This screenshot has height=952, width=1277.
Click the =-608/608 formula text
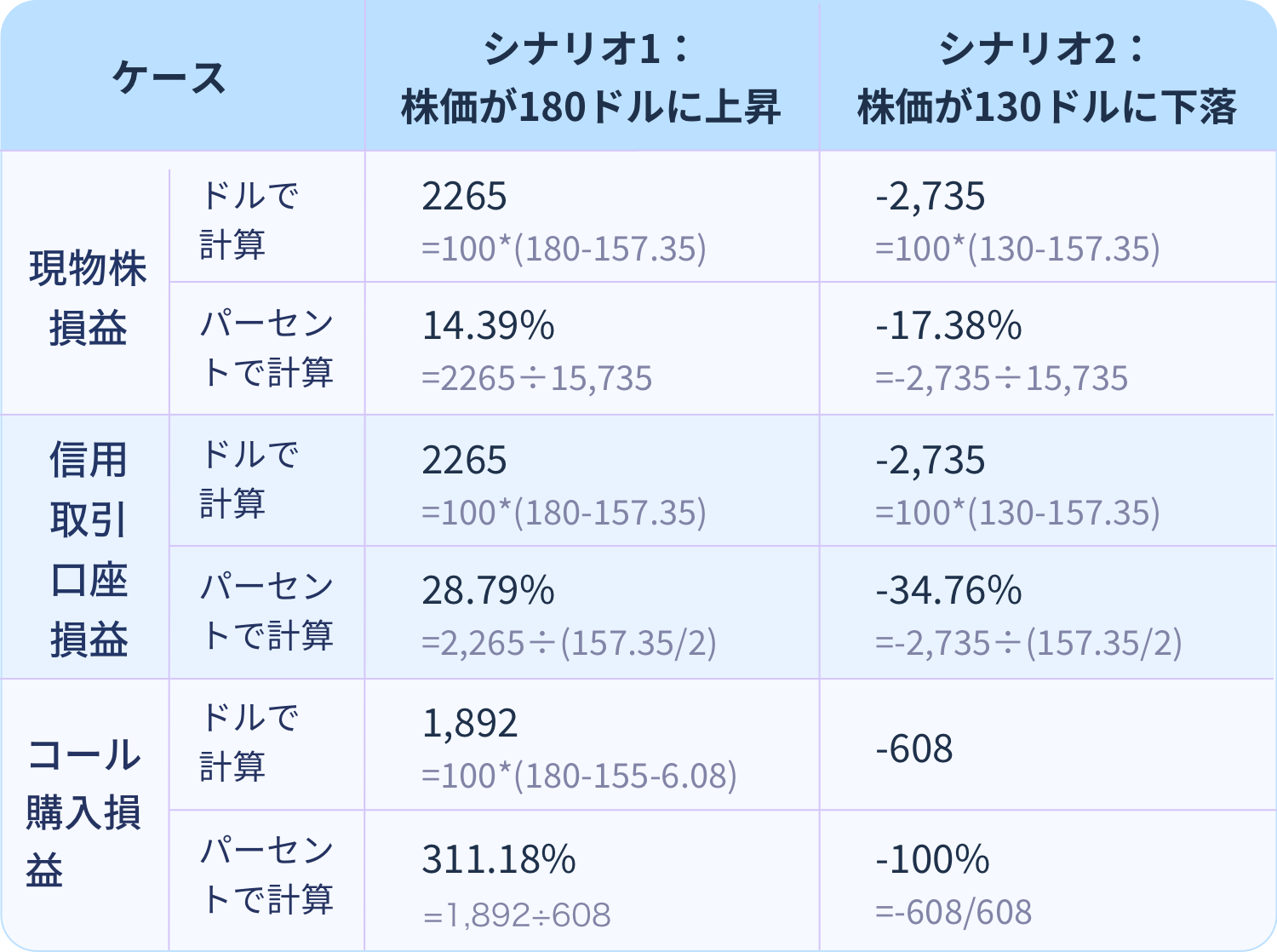(953, 913)
